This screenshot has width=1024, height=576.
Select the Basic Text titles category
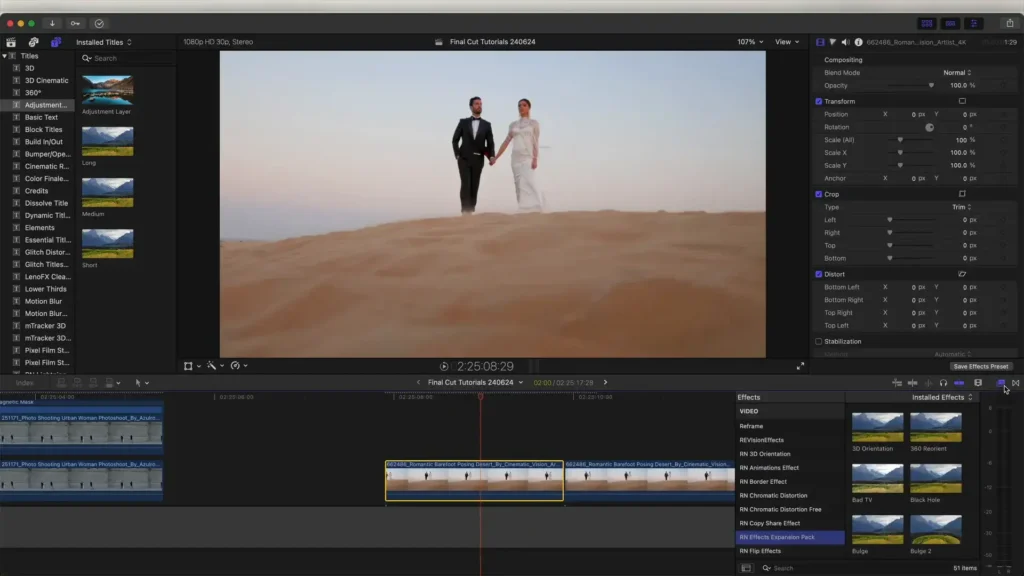click(x=41, y=118)
